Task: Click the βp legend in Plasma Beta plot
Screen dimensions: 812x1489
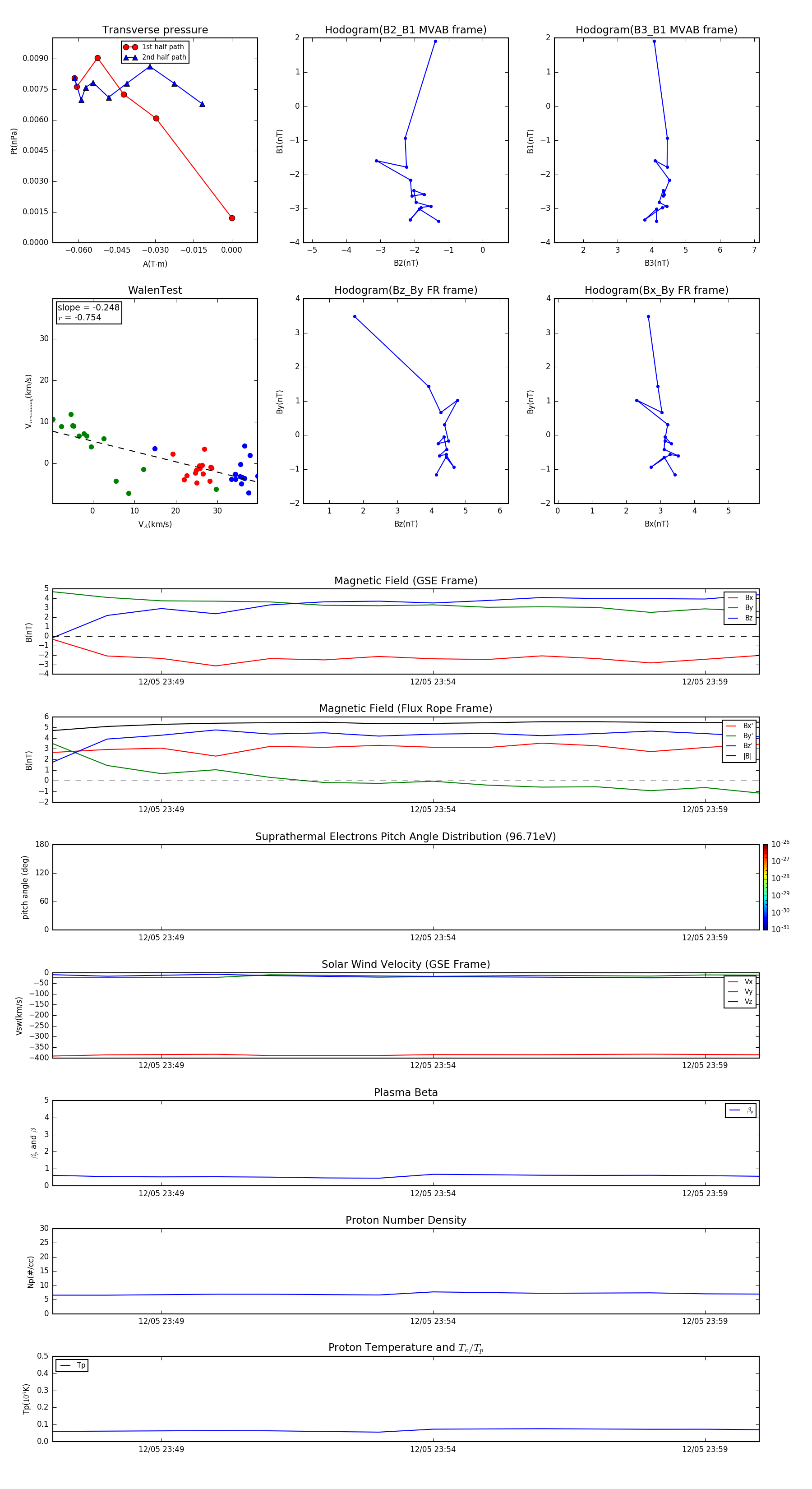Action: 741,1110
